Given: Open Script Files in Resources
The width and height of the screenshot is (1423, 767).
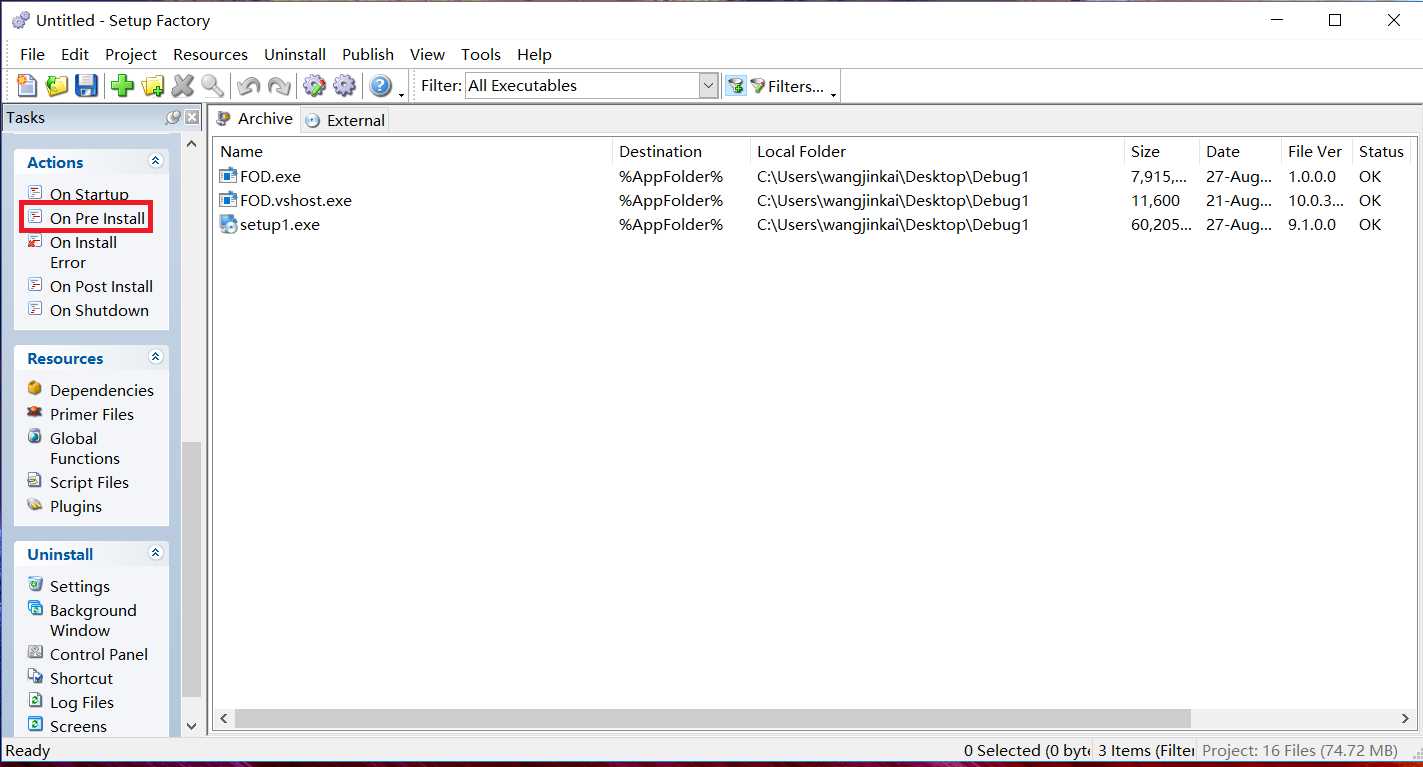Looking at the screenshot, I should (x=89, y=482).
